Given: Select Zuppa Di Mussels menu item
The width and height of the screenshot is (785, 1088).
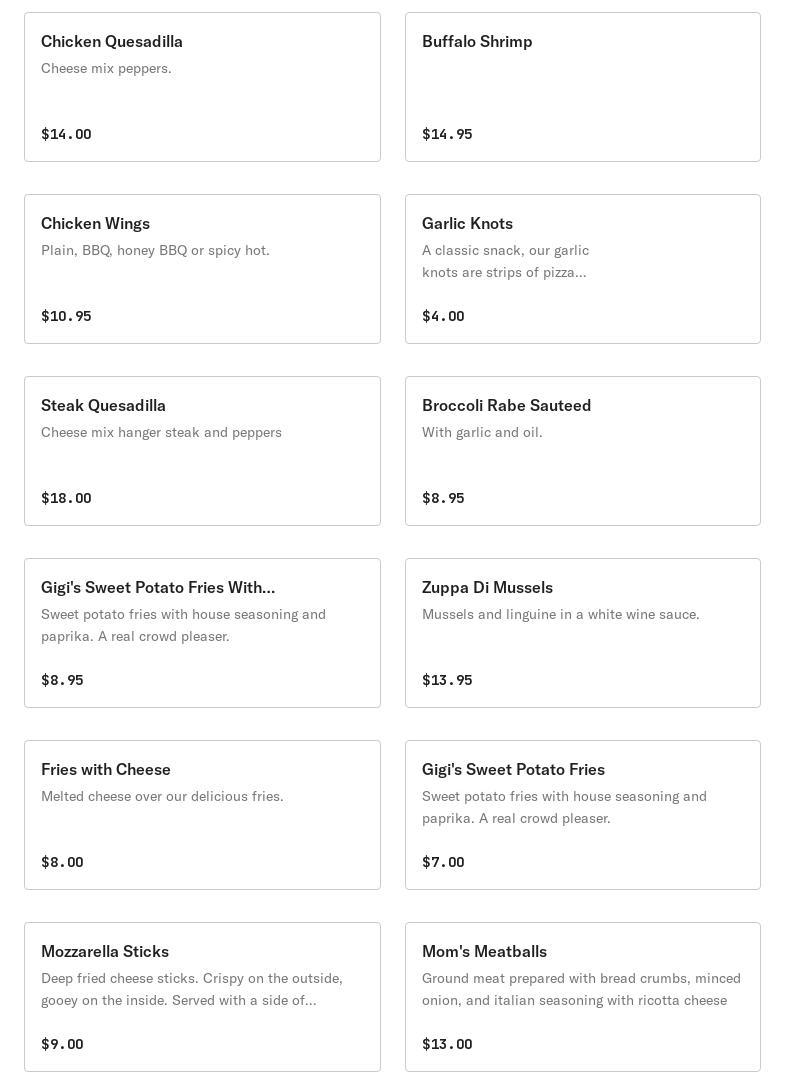Looking at the screenshot, I should click(582, 633).
